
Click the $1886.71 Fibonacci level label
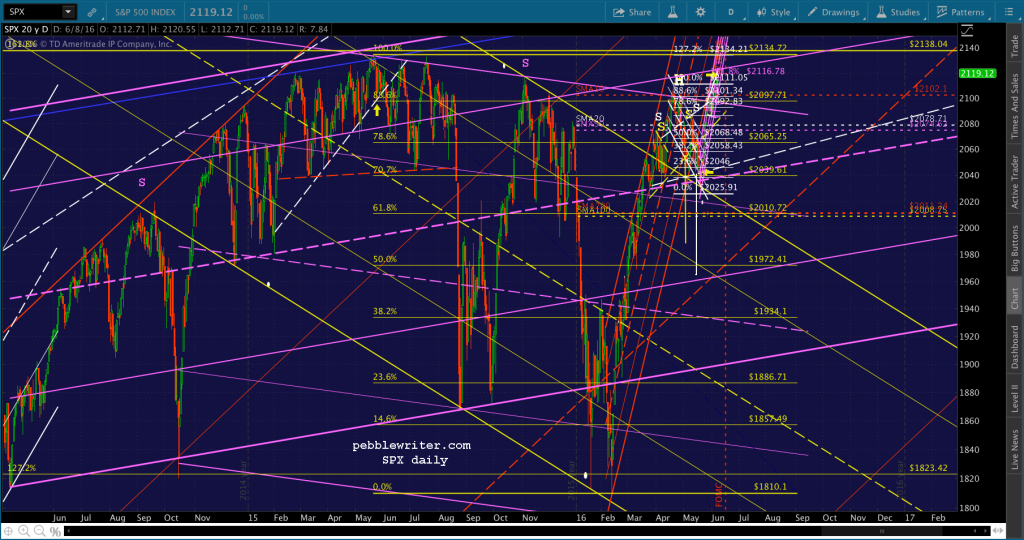[767, 377]
